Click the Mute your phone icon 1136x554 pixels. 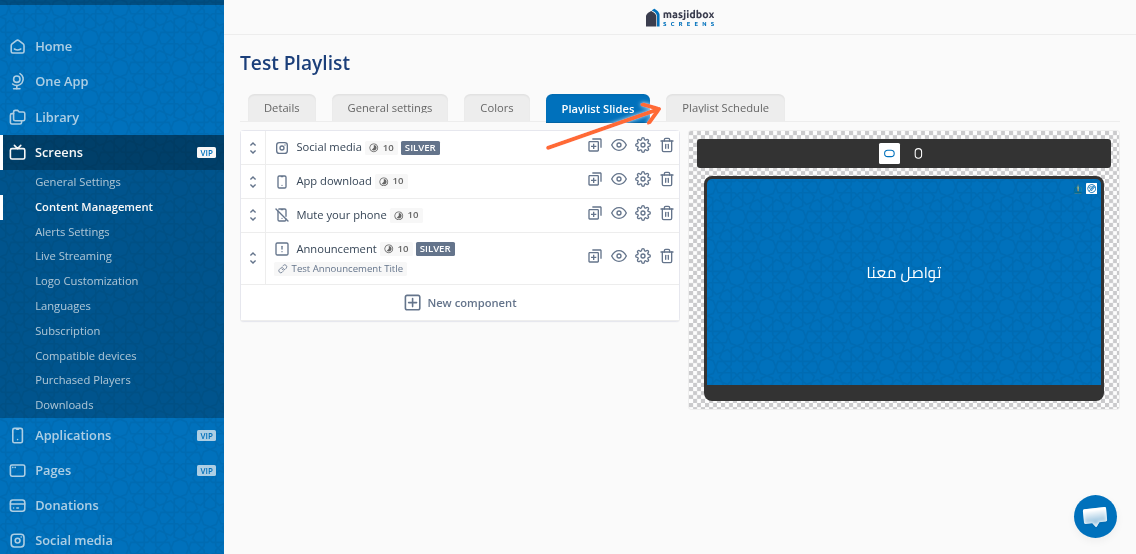pyautogui.click(x=282, y=215)
